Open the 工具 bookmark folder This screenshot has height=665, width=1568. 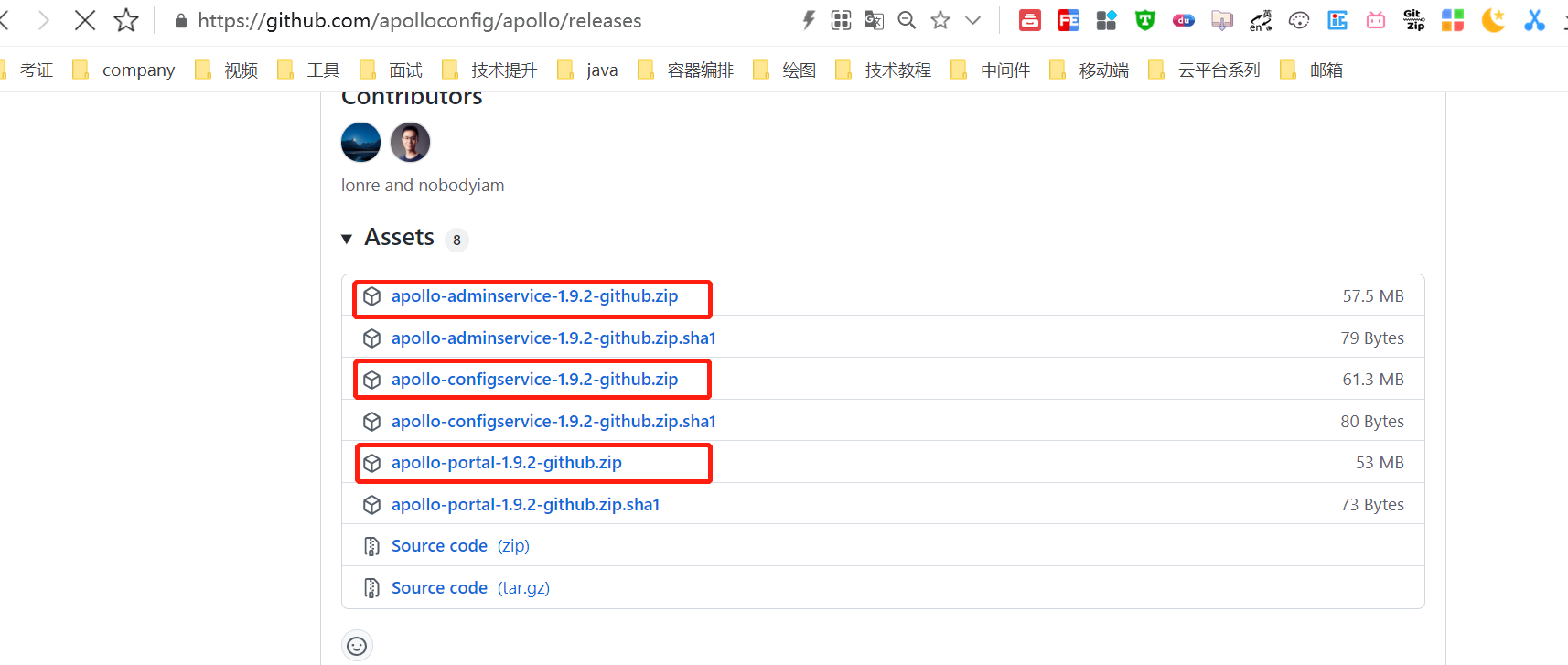click(308, 70)
